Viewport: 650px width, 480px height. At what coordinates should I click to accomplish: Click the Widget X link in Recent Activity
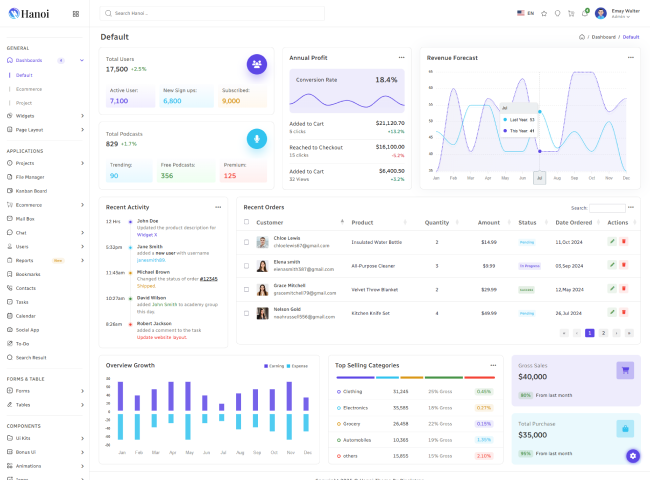tap(147, 234)
